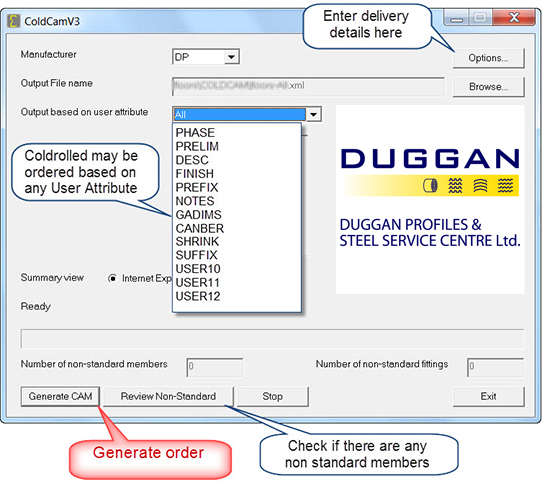Open Review Non-Standard members
Viewport: 542px width, 489px height.
[x=168, y=396]
